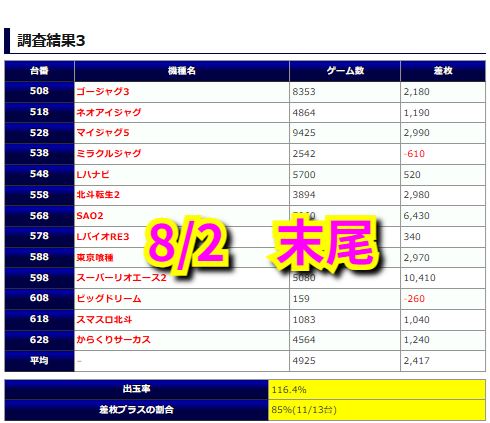The height and width of the screenshot is (423, 490).
Task: Click the 差枚プラスの割合 label
Action: tap(136, 410)
